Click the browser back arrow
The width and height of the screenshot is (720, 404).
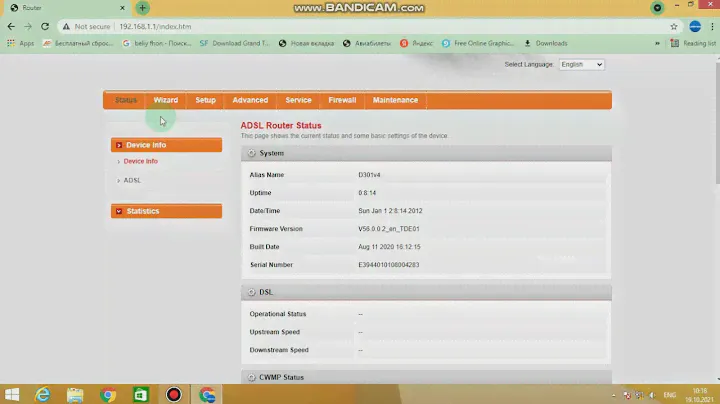point(10,26)
